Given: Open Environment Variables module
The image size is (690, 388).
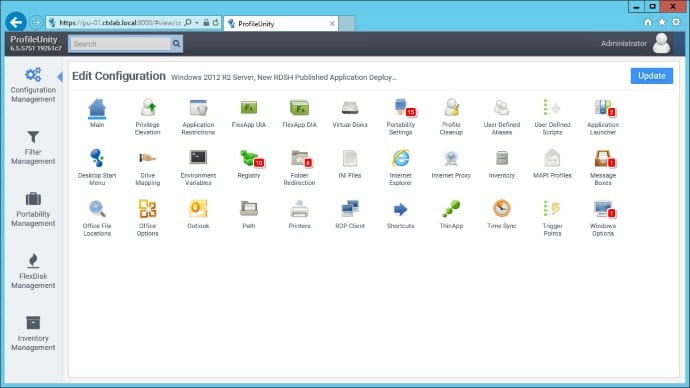Looking at the screenshot, I should (x=198, y=167).
